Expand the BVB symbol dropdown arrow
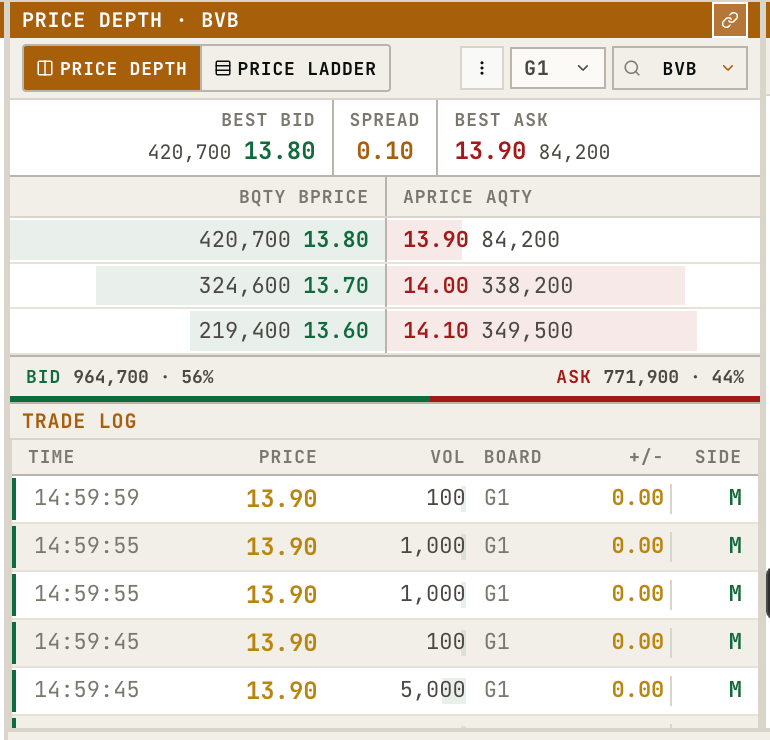The width and height of the screenshot is (770, 740). 728,68
